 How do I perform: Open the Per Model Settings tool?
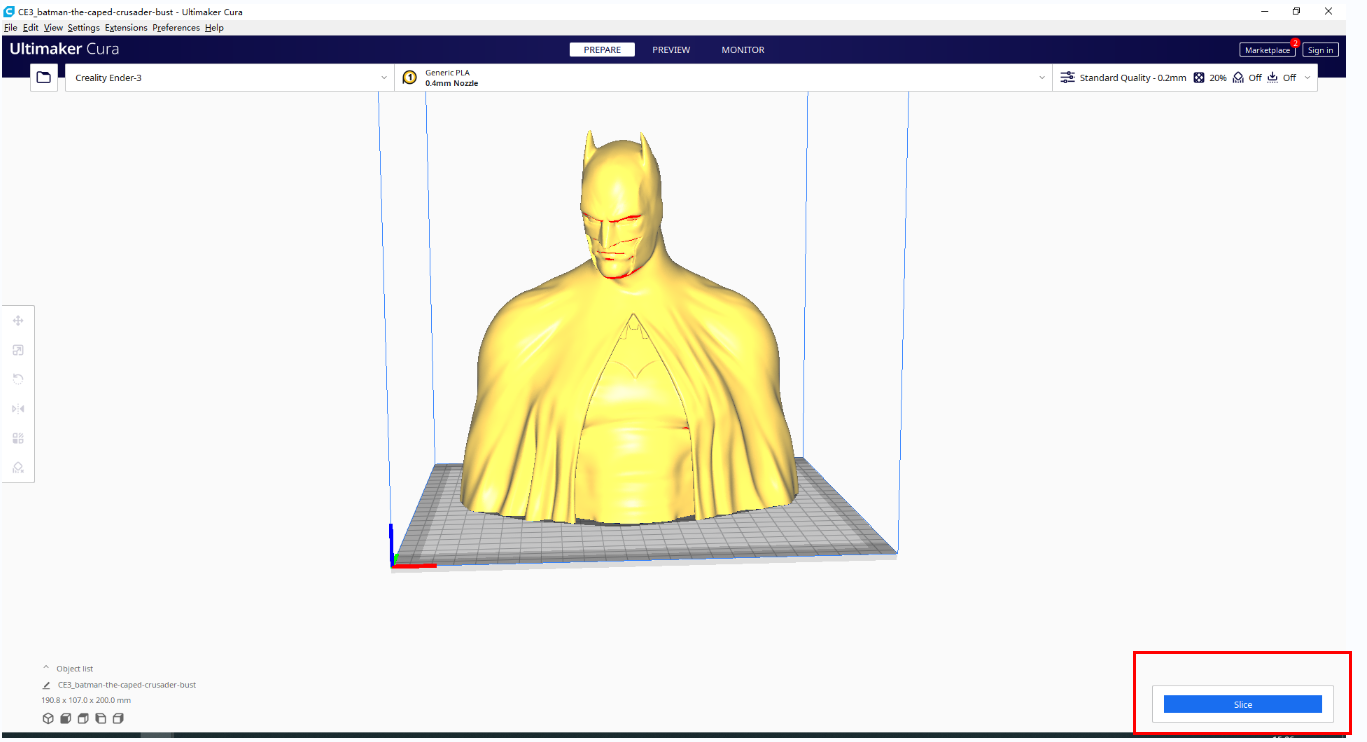pyautogui.click(x=18, y=438)
